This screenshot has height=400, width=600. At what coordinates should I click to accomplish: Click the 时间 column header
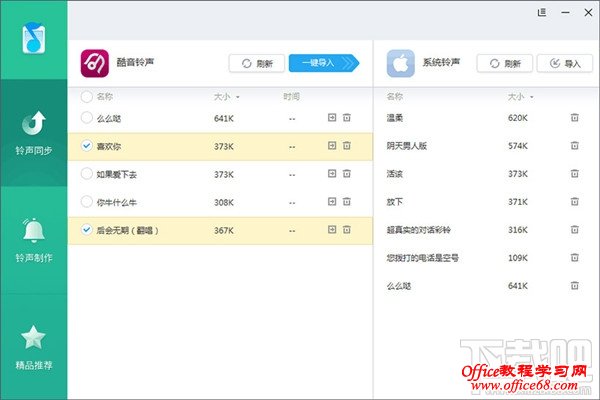291,96
